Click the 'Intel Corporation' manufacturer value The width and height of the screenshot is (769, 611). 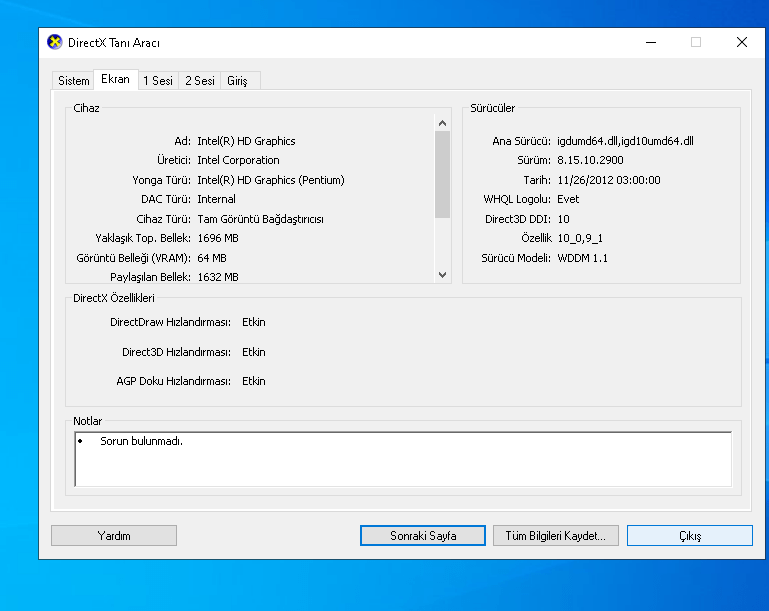(238, 160)
